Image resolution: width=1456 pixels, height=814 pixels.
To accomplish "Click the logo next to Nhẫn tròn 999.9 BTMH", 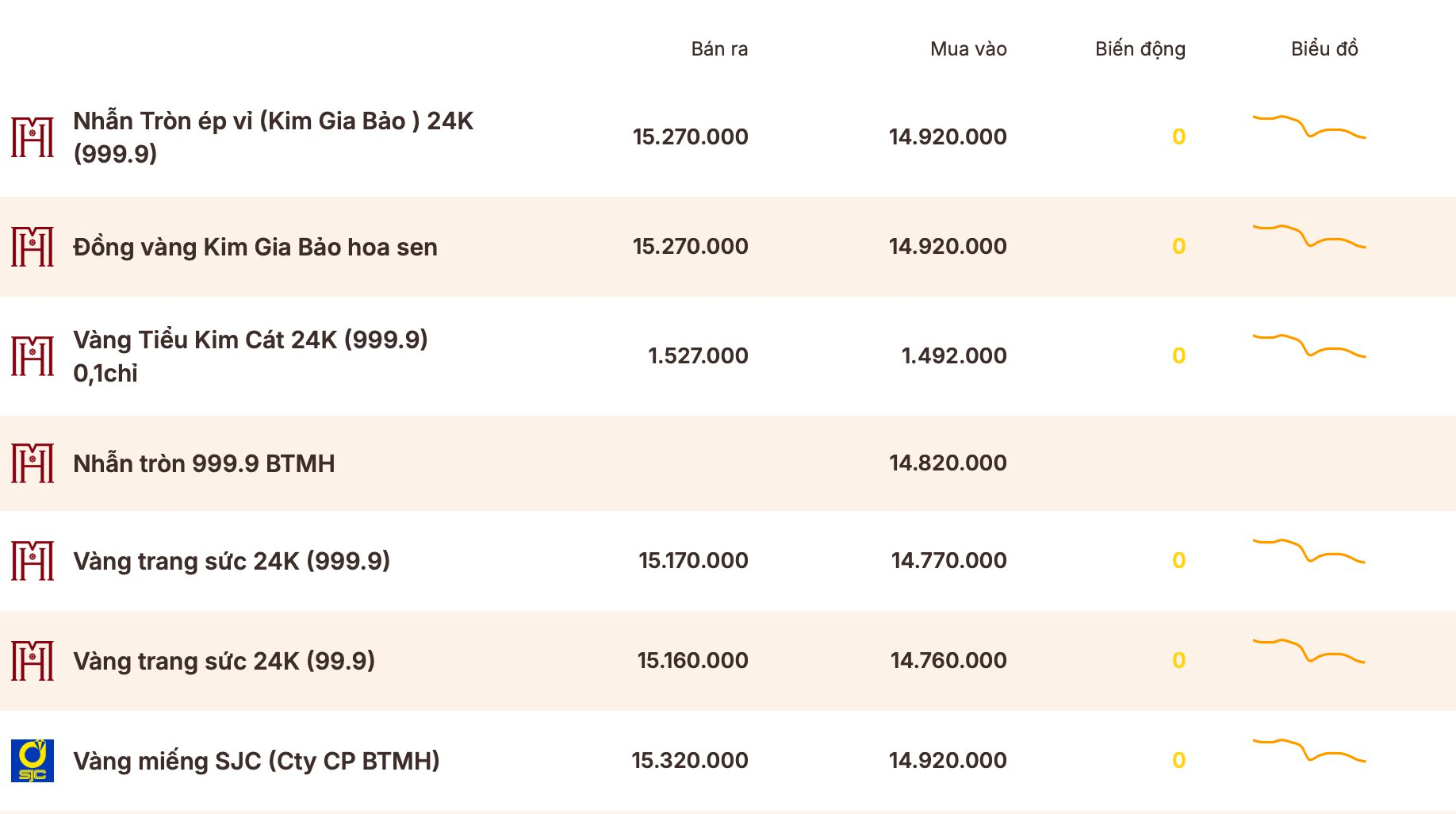I will 33,463.
